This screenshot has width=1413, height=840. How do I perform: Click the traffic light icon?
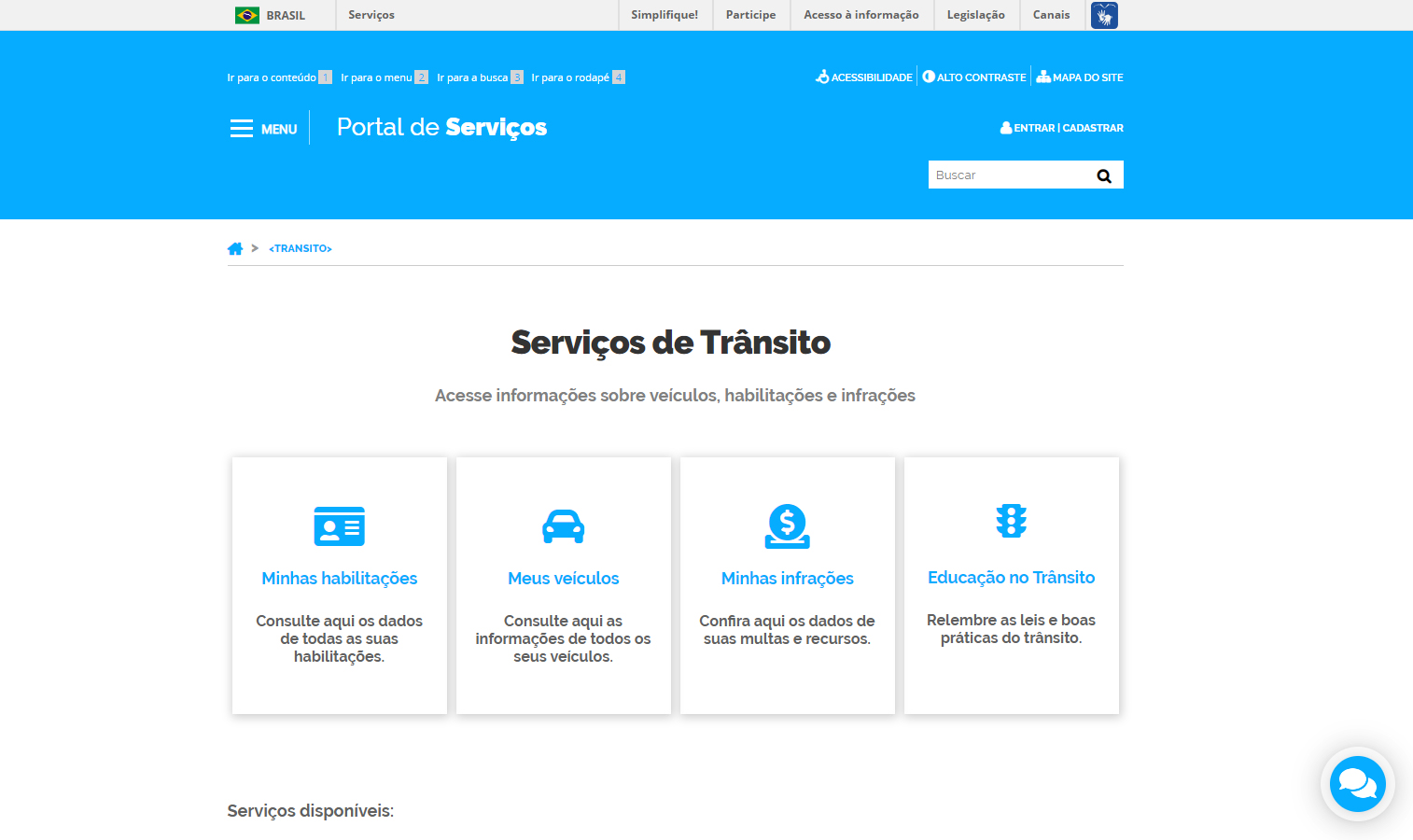point(1011,521)
